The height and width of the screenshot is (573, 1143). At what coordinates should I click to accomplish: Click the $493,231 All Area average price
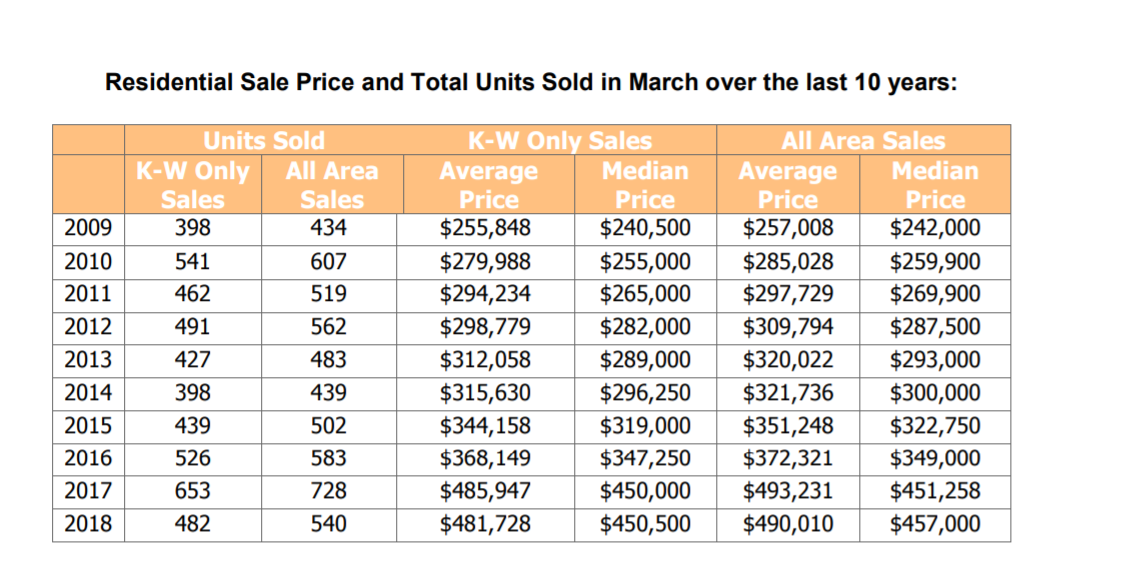tap(788, 491)
